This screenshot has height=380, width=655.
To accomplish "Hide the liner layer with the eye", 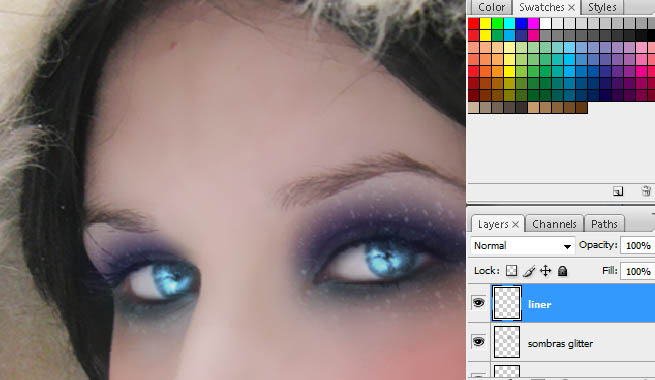I will point(478,303).
